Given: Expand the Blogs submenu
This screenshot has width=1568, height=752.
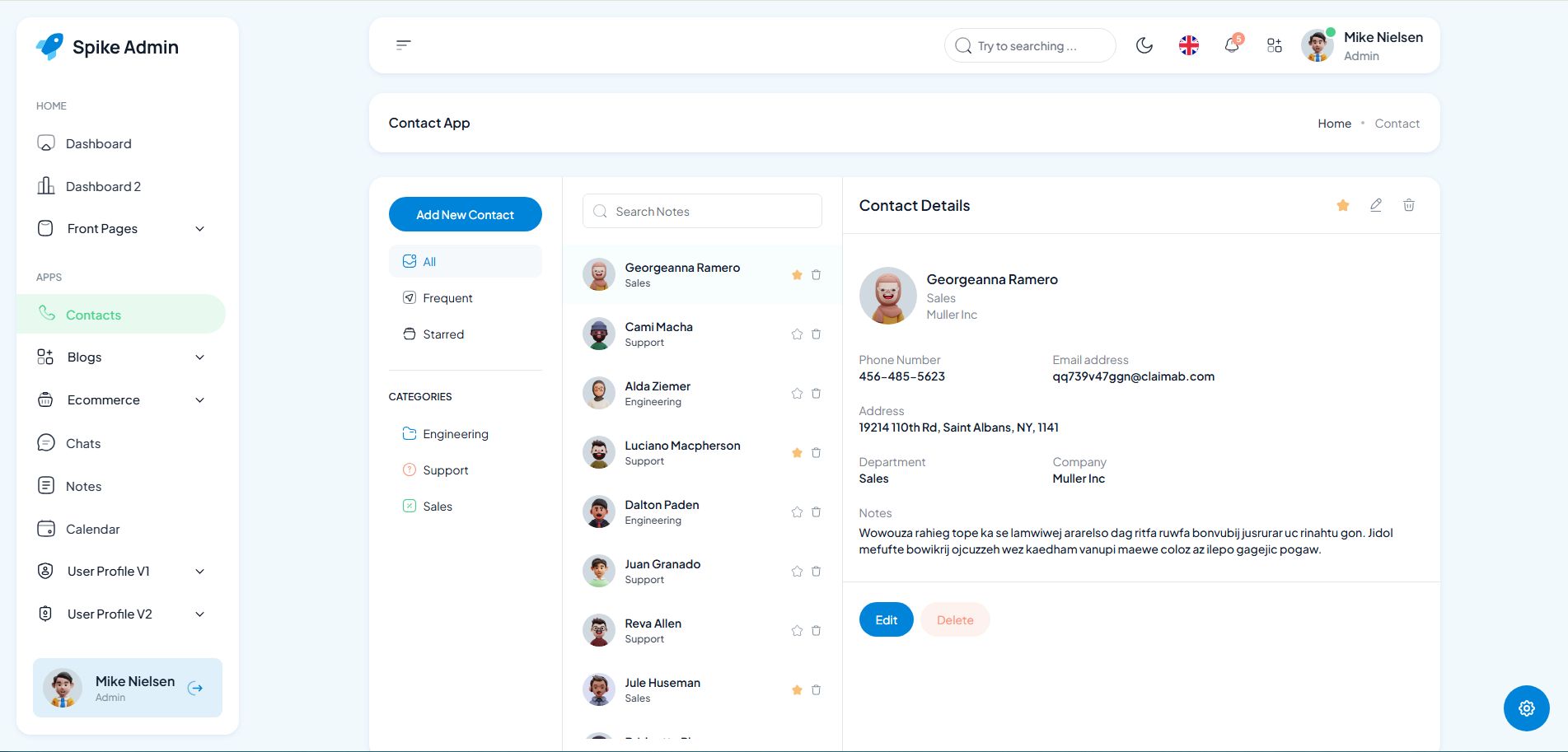Looking at the screenshot, I should 121,357.
